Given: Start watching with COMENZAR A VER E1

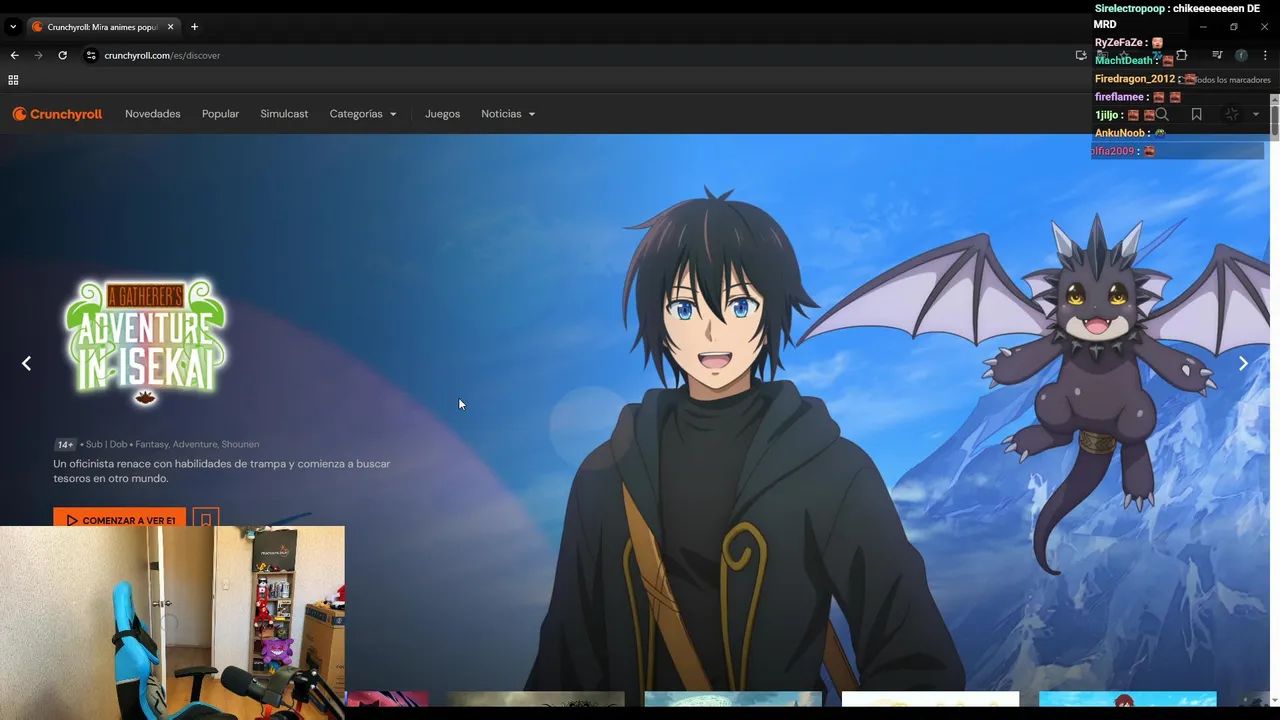Looking at the screenshot, I should (x=119, y=520).
